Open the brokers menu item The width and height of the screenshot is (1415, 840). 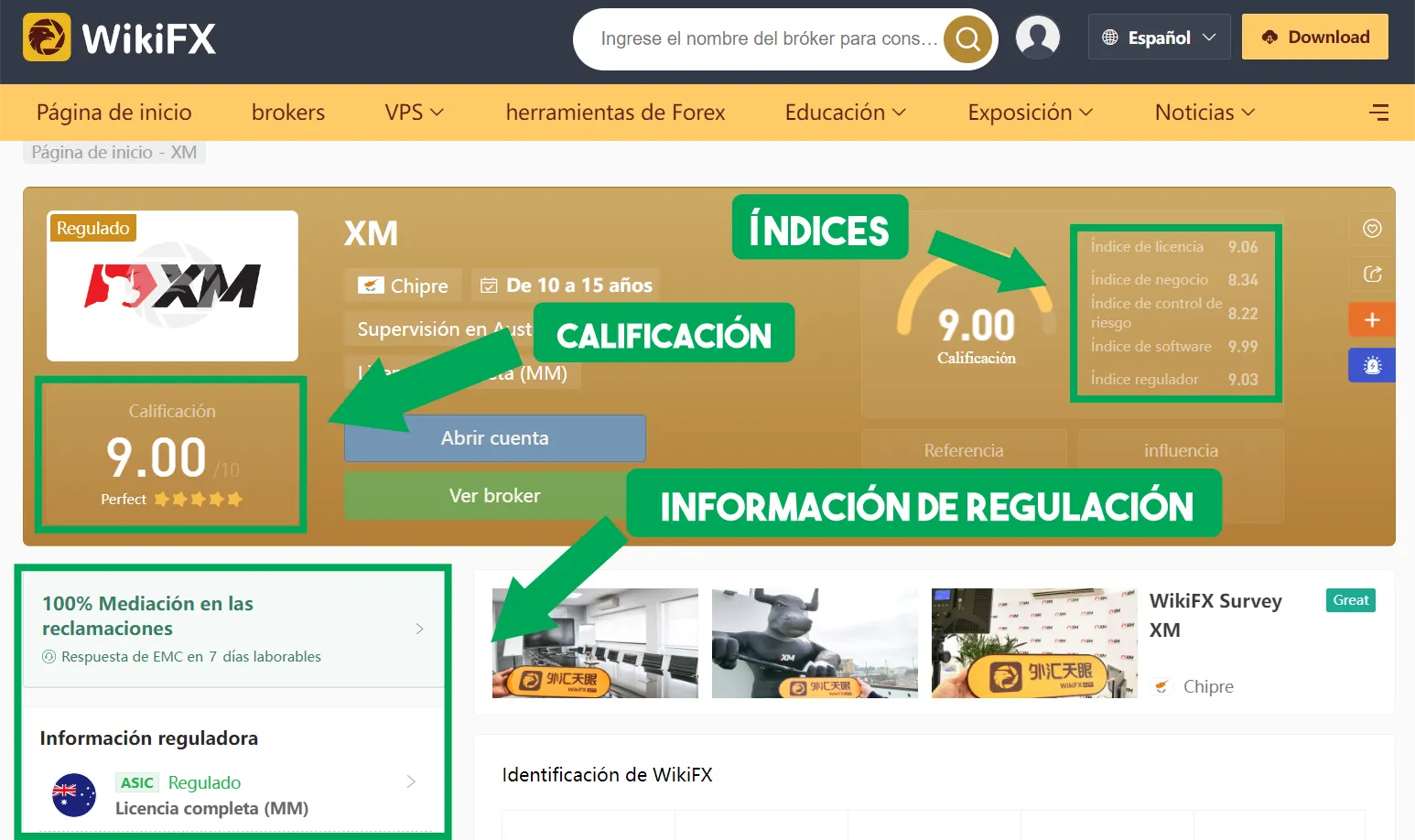click(x=288, y=113)
